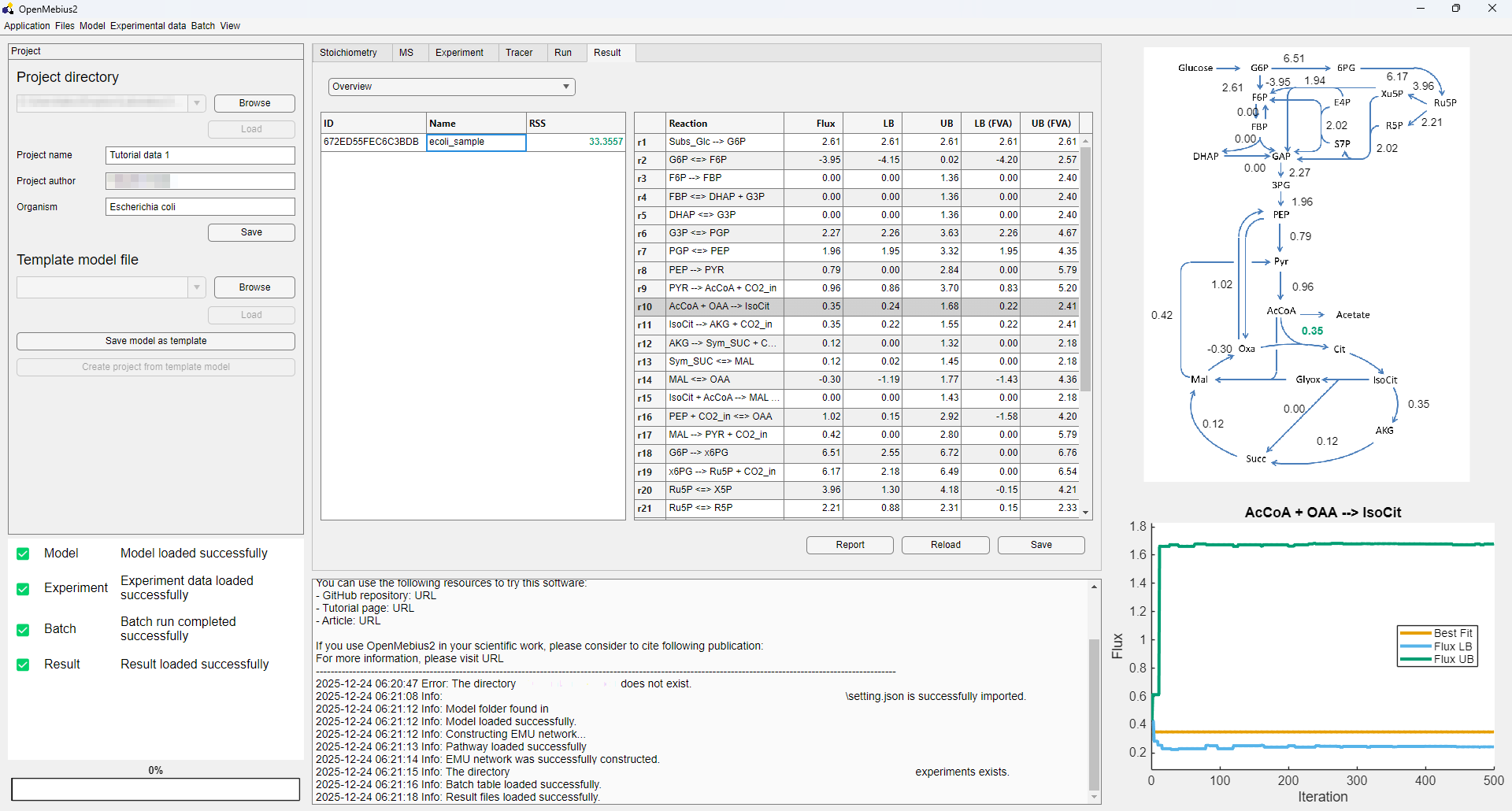
Task: Open the Application menu
Action: (27, 25)
